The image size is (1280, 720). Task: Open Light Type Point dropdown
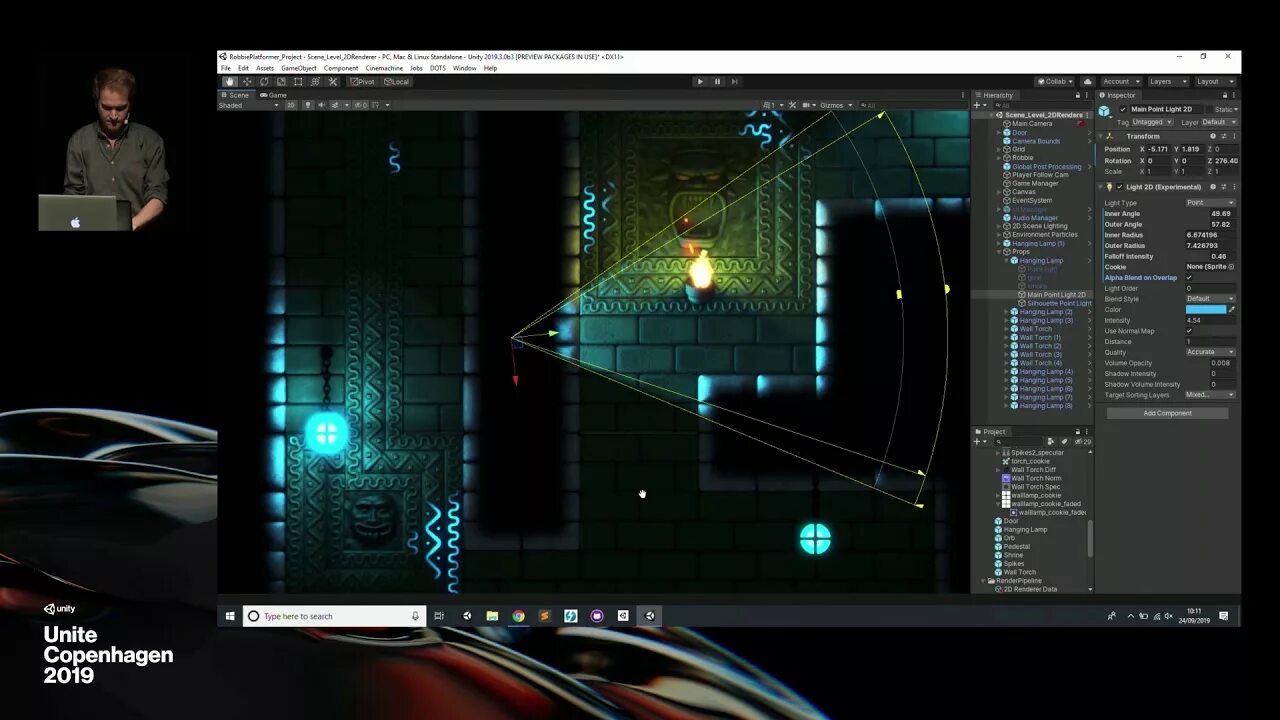pyautogui.click(x=1210, y=203)
